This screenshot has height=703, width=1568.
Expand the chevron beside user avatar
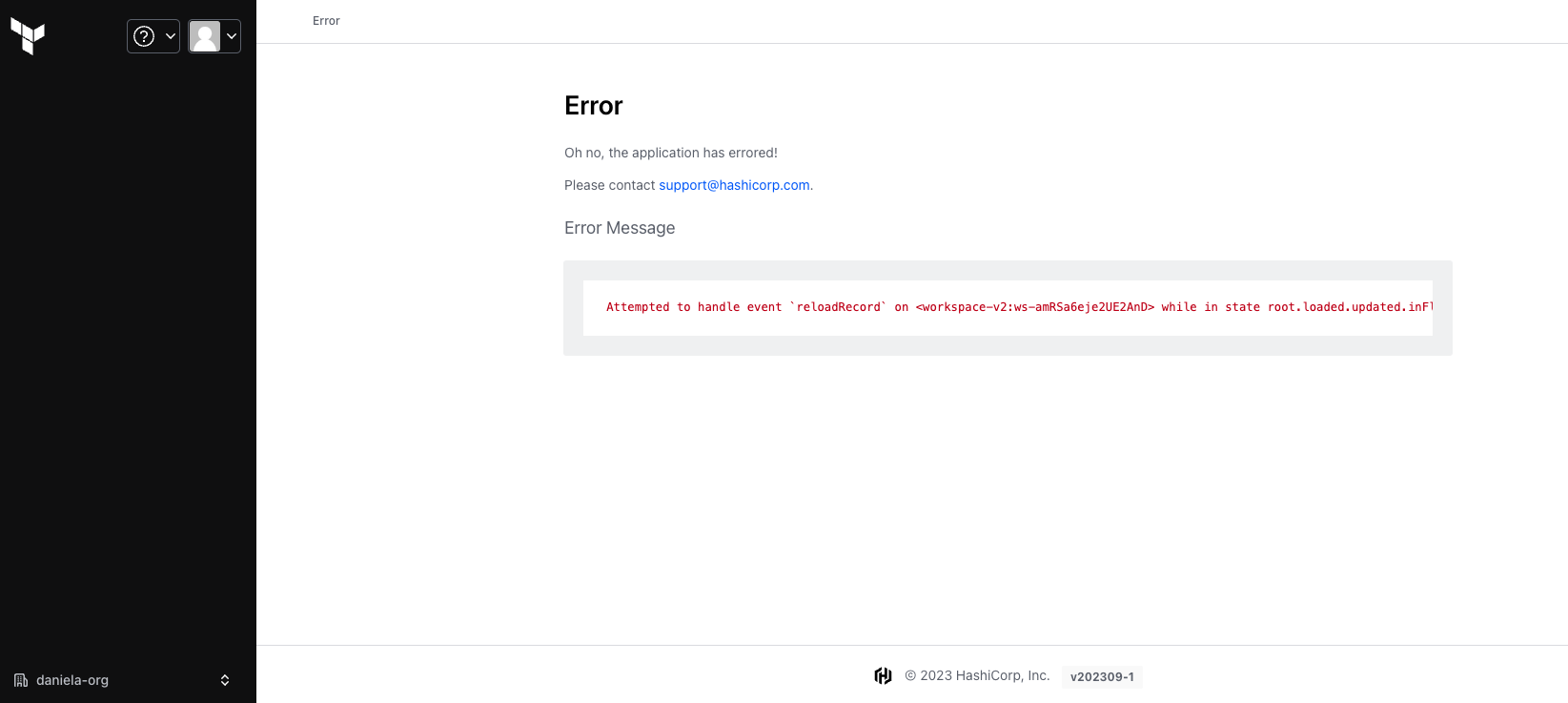click(232, 36)
